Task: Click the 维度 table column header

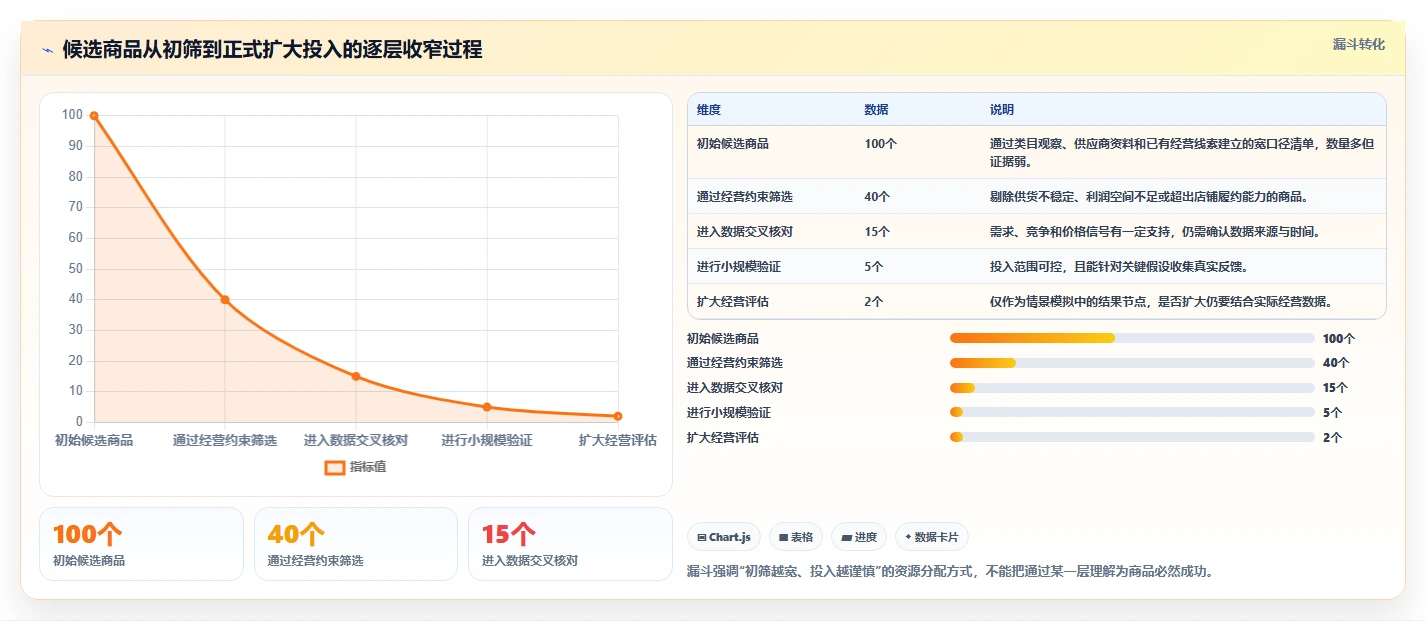Action: (x=709, y=109)
